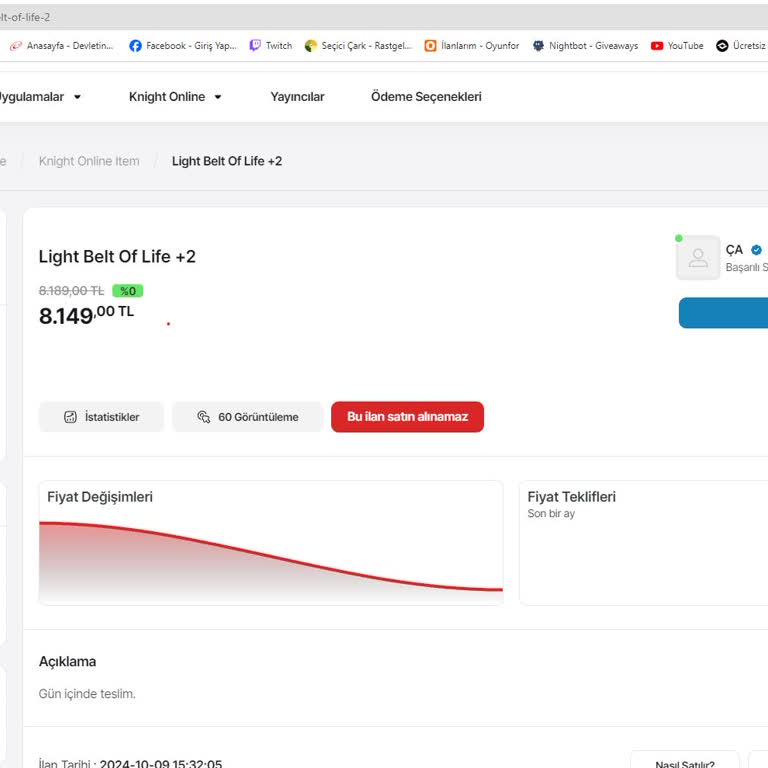This screenshot has width=768, height=768.
Task: Click the Açıklama section heading
Action: pos(68,662)
